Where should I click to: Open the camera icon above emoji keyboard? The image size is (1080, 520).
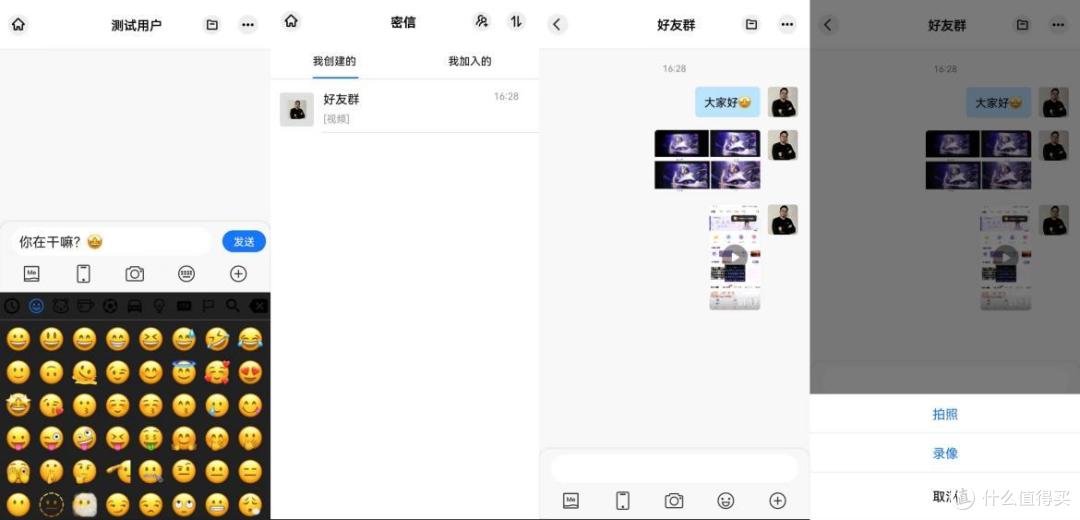[135, 273]
